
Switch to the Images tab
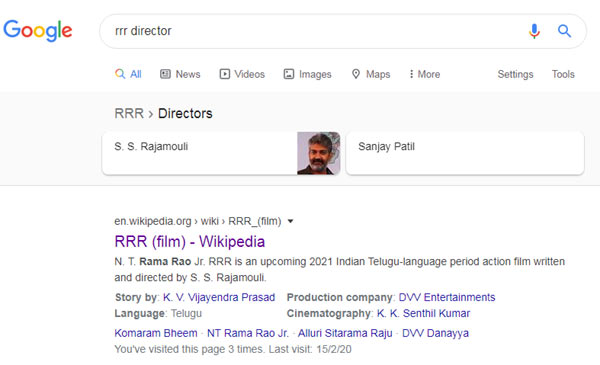[307, 74]
